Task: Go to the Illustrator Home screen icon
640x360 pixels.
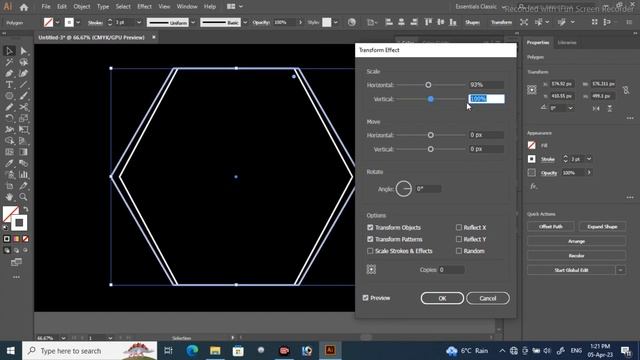Action: 24,7
